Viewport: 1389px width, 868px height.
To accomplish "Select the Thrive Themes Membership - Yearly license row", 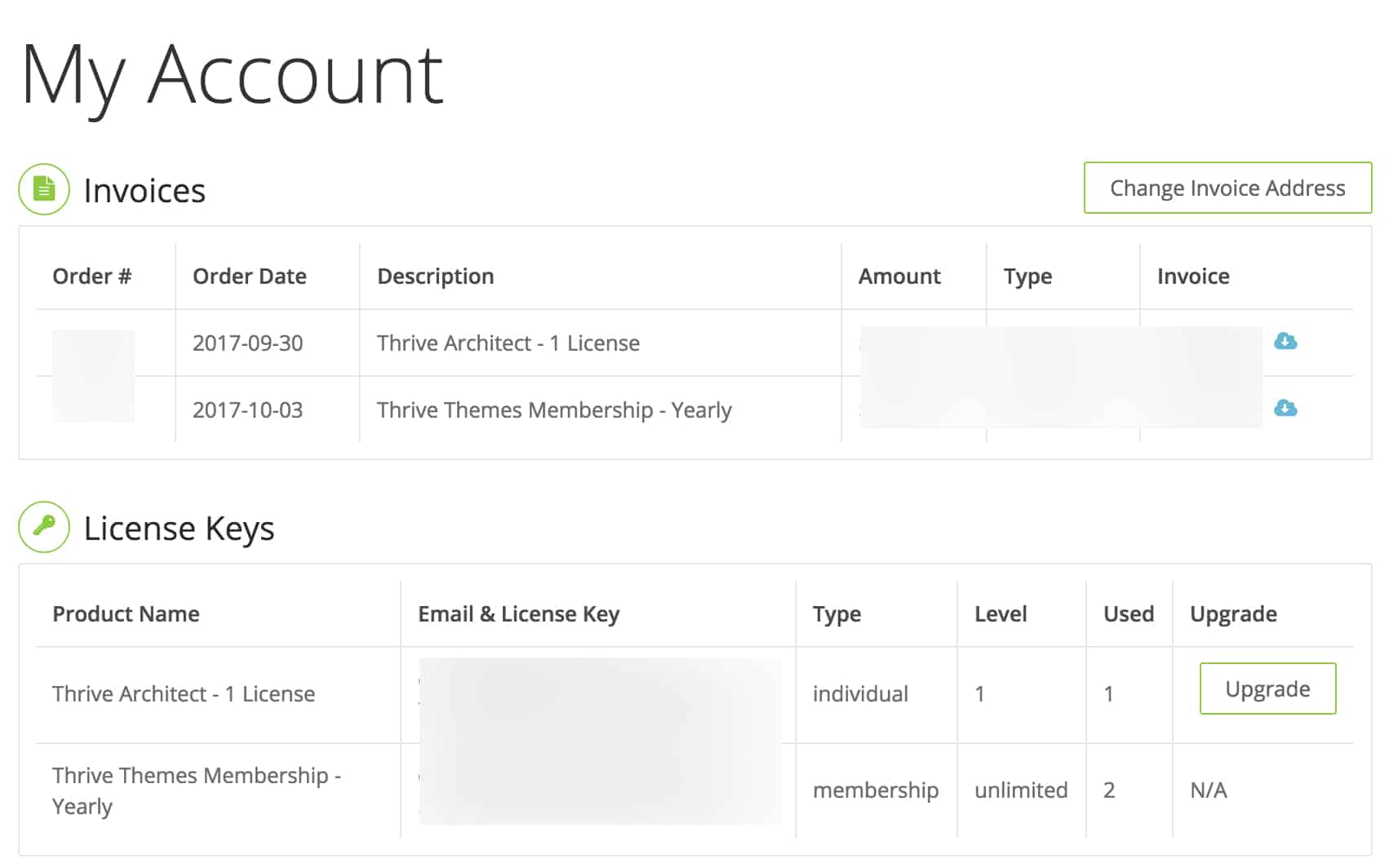I will 196,790.
